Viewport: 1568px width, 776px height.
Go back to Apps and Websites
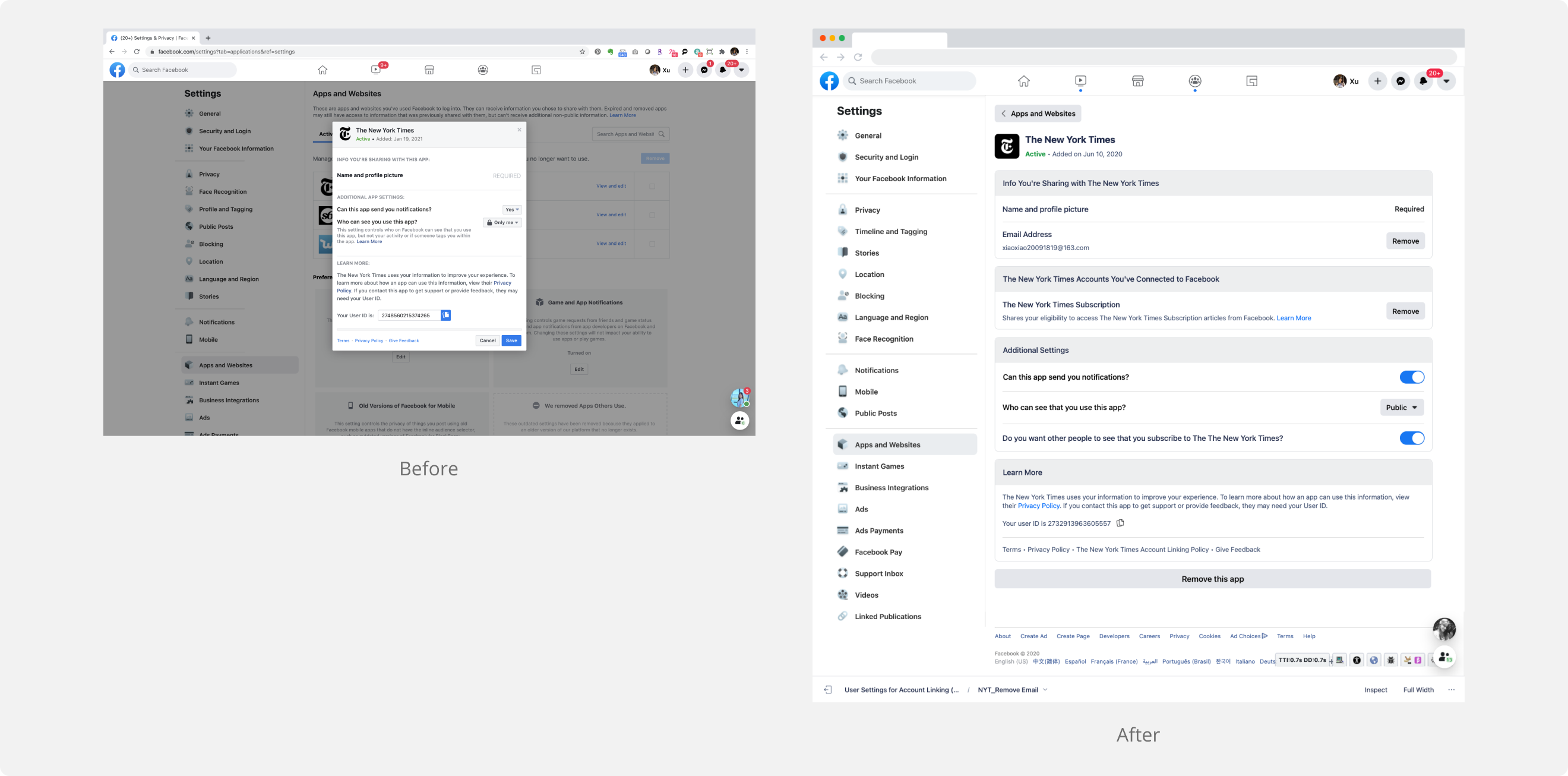coord(1037,114)
